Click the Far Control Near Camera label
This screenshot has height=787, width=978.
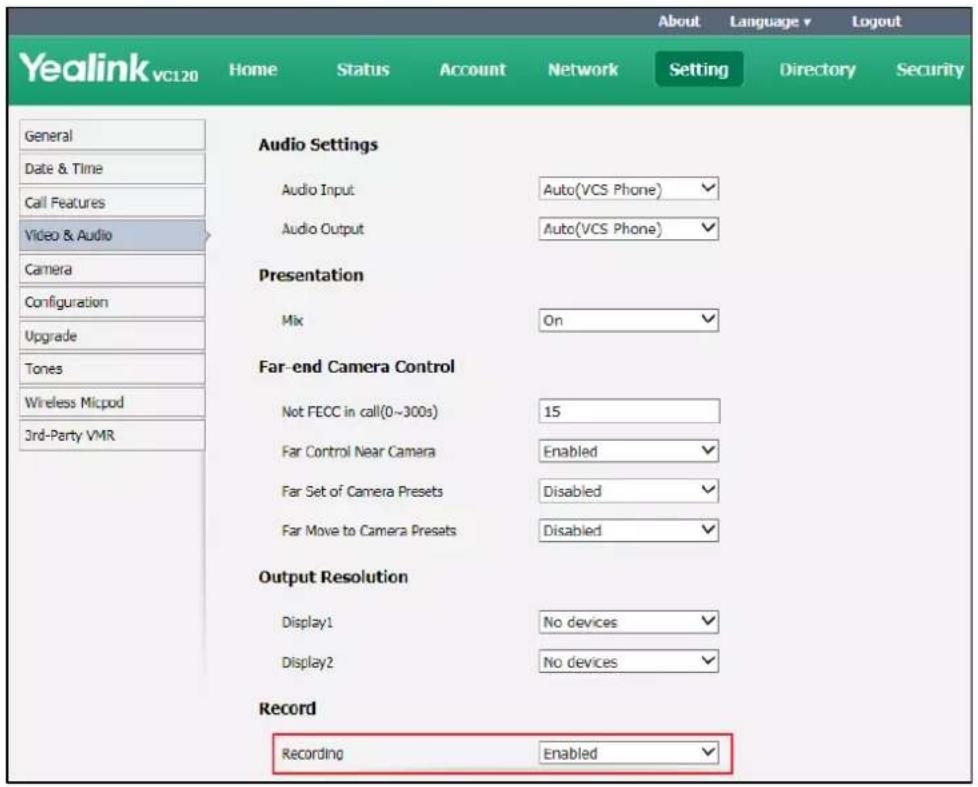pos(358,451)
